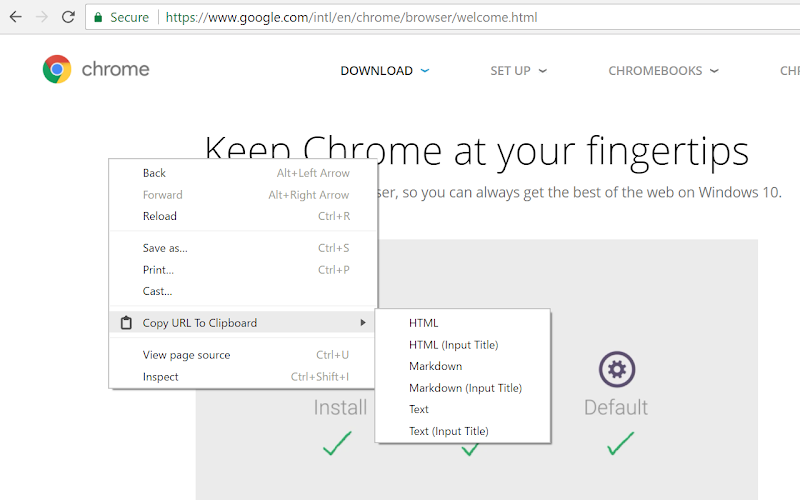Choose Back in the context menu

pyautogui.click(x=243, y=173)
